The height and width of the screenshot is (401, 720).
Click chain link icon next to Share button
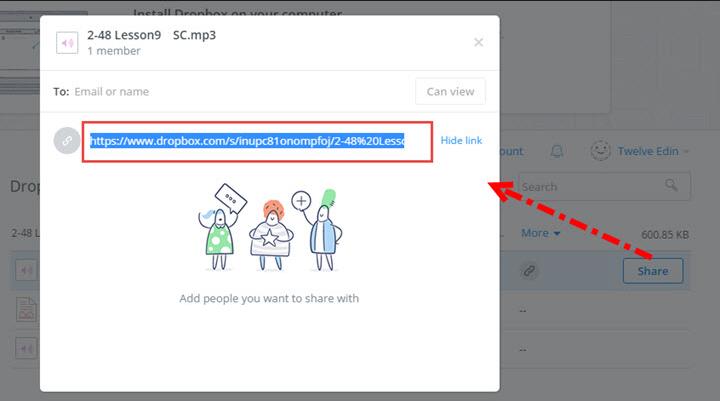pyautogui.click(x=529, y=271)
